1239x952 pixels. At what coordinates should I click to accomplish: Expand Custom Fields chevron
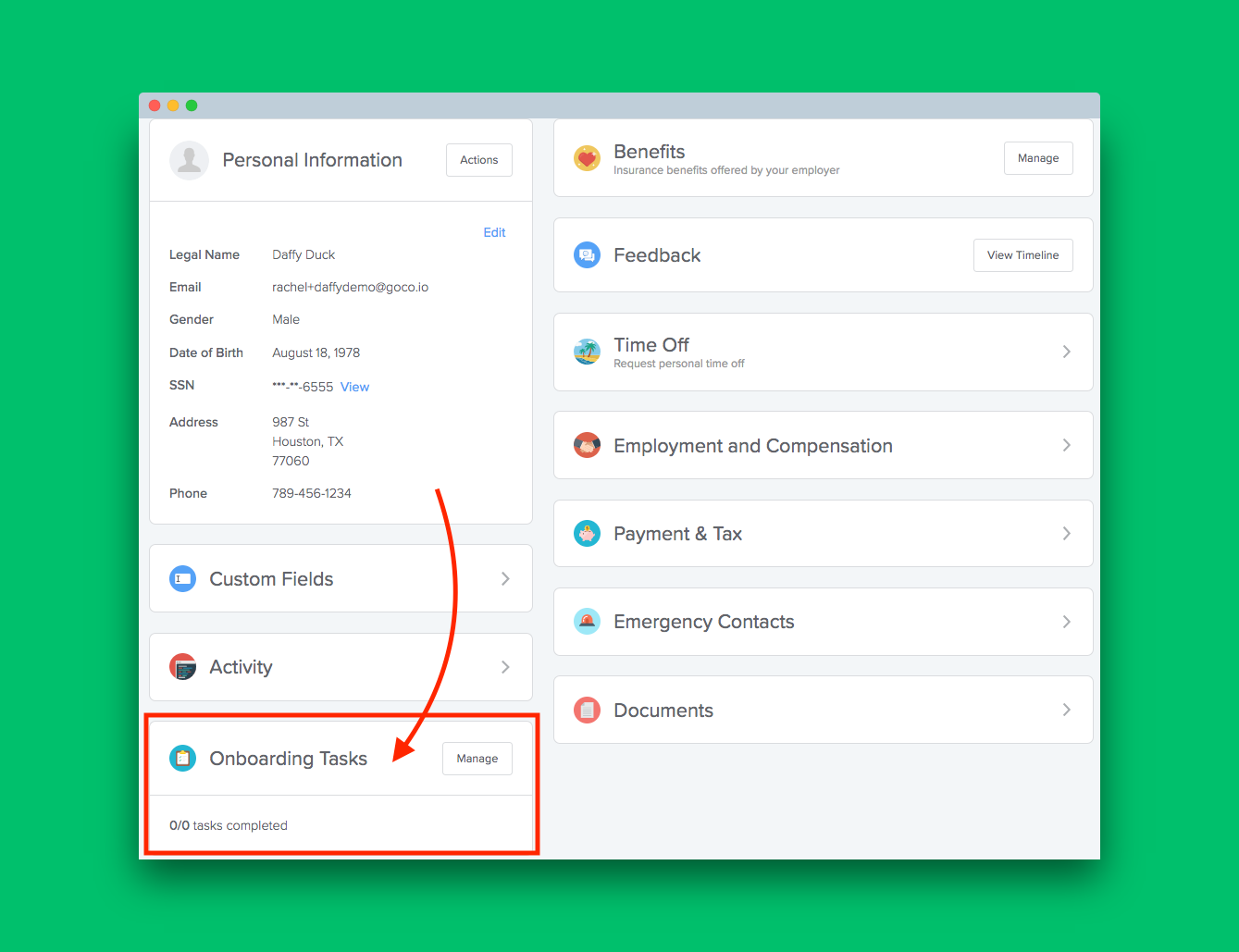coord(505,579)
